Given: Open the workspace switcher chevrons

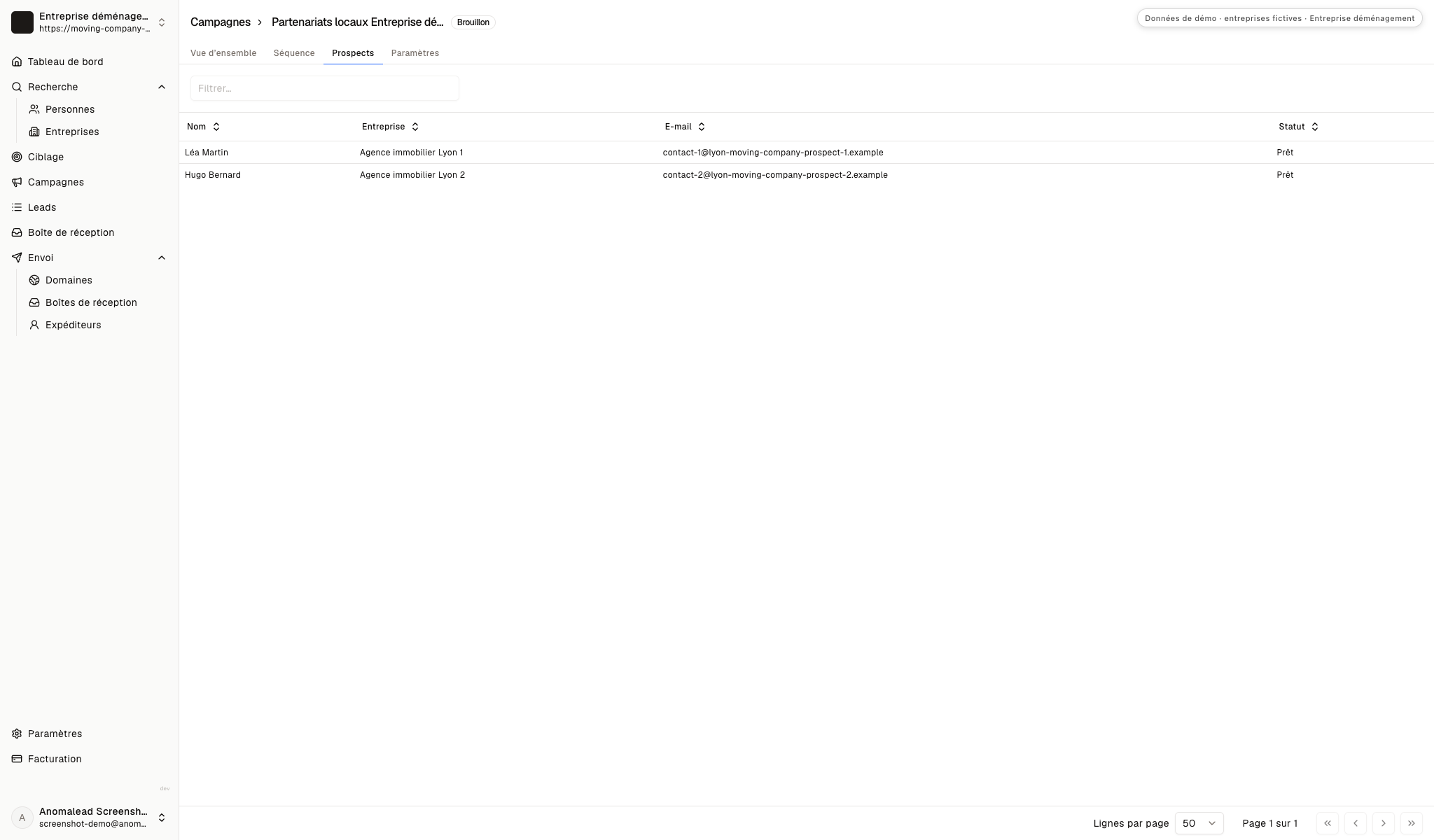Looking at the screenshot, I should (162, 22).
